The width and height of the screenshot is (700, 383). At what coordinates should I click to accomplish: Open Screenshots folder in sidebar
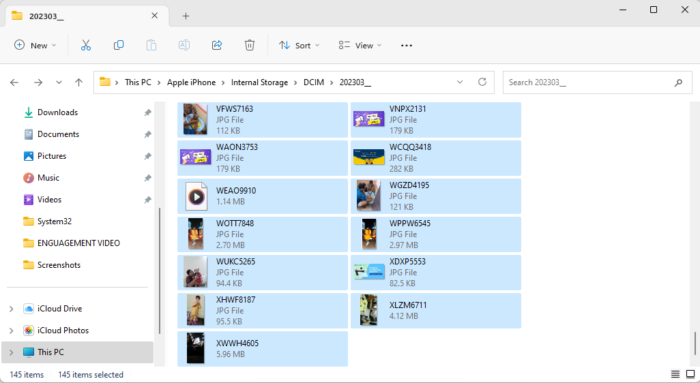coord(59,265)
